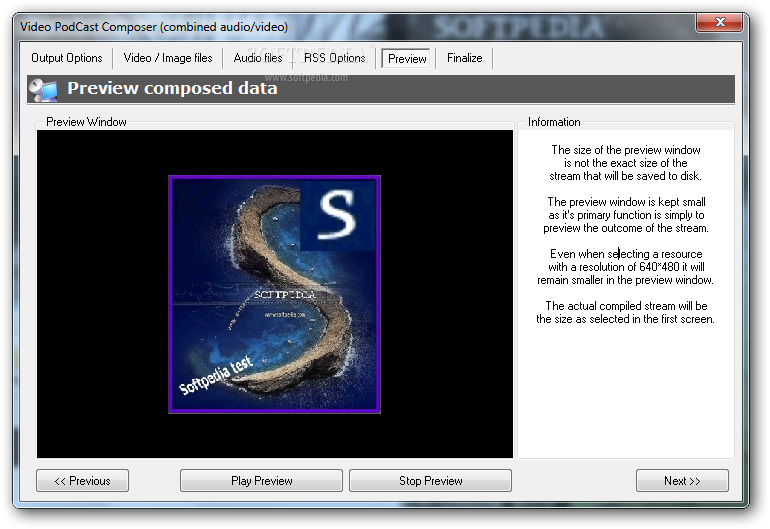Click the 'Preview Window' group label
Image resolution: width=770 pixels, height=529 pixels.
pyautogui.click(x=86, y=122)
